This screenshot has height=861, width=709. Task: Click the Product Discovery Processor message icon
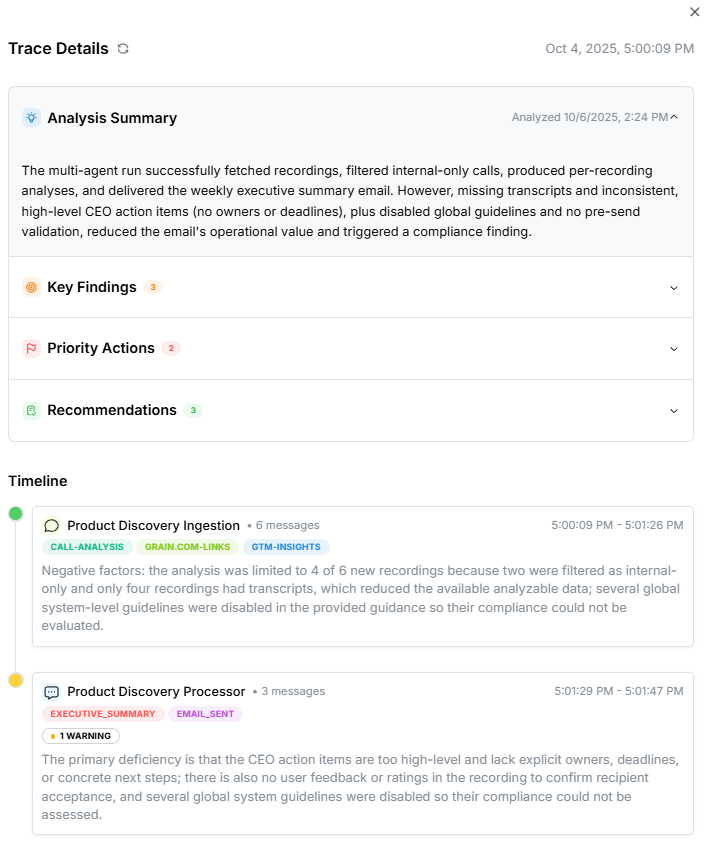pos(52,691)
